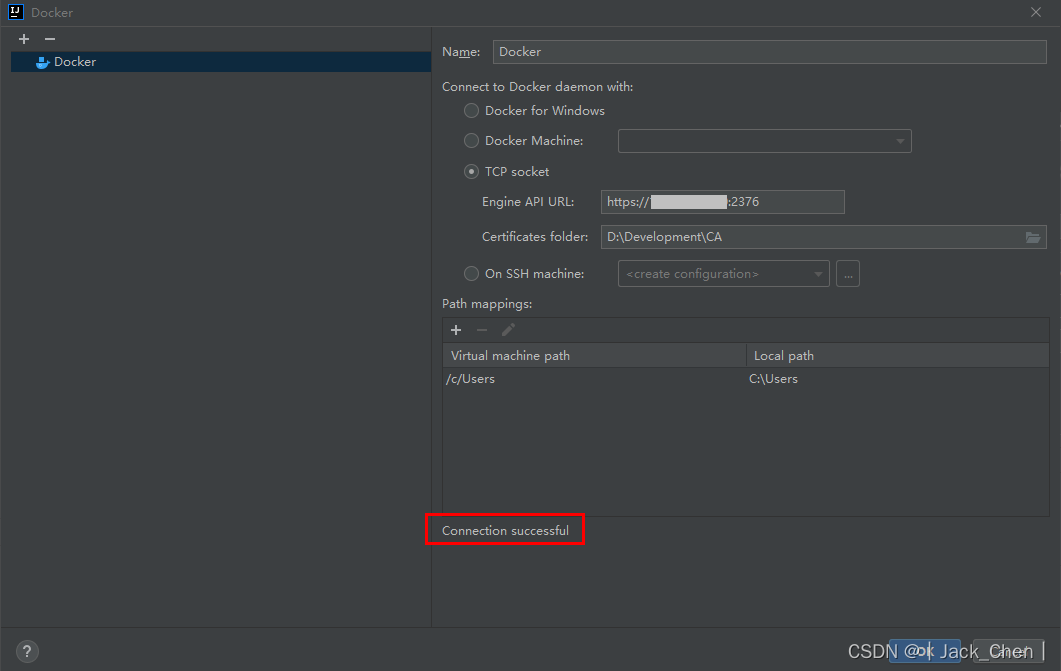Screen dimensions: 1061x671
Task: Edit the Engine API URL field
Action: (723, 202)
